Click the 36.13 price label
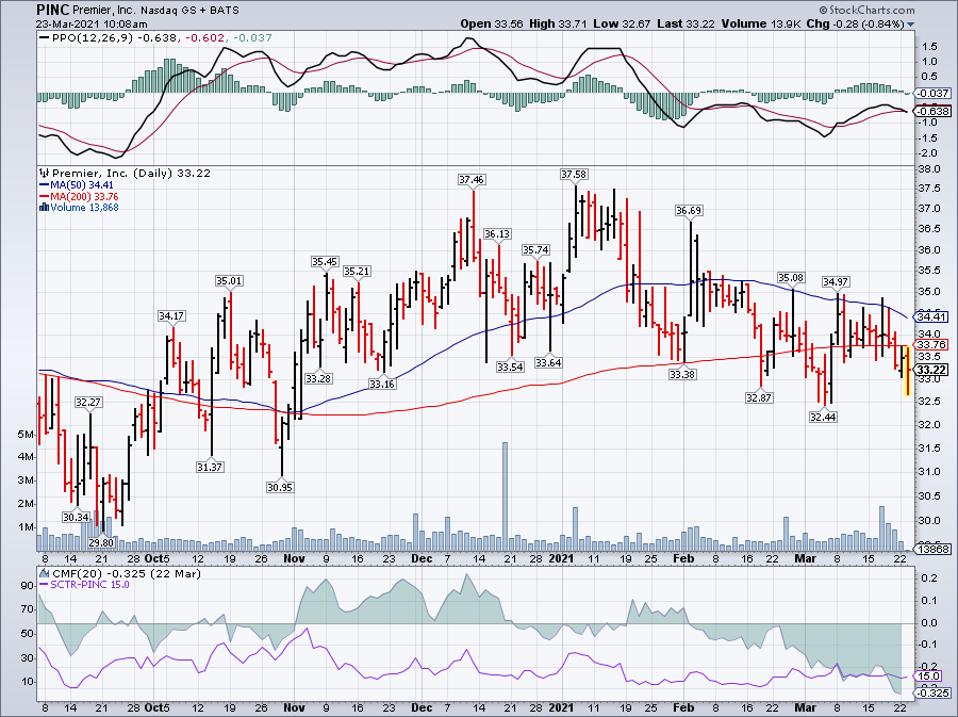The image size is (958, 717). point(497,235)
